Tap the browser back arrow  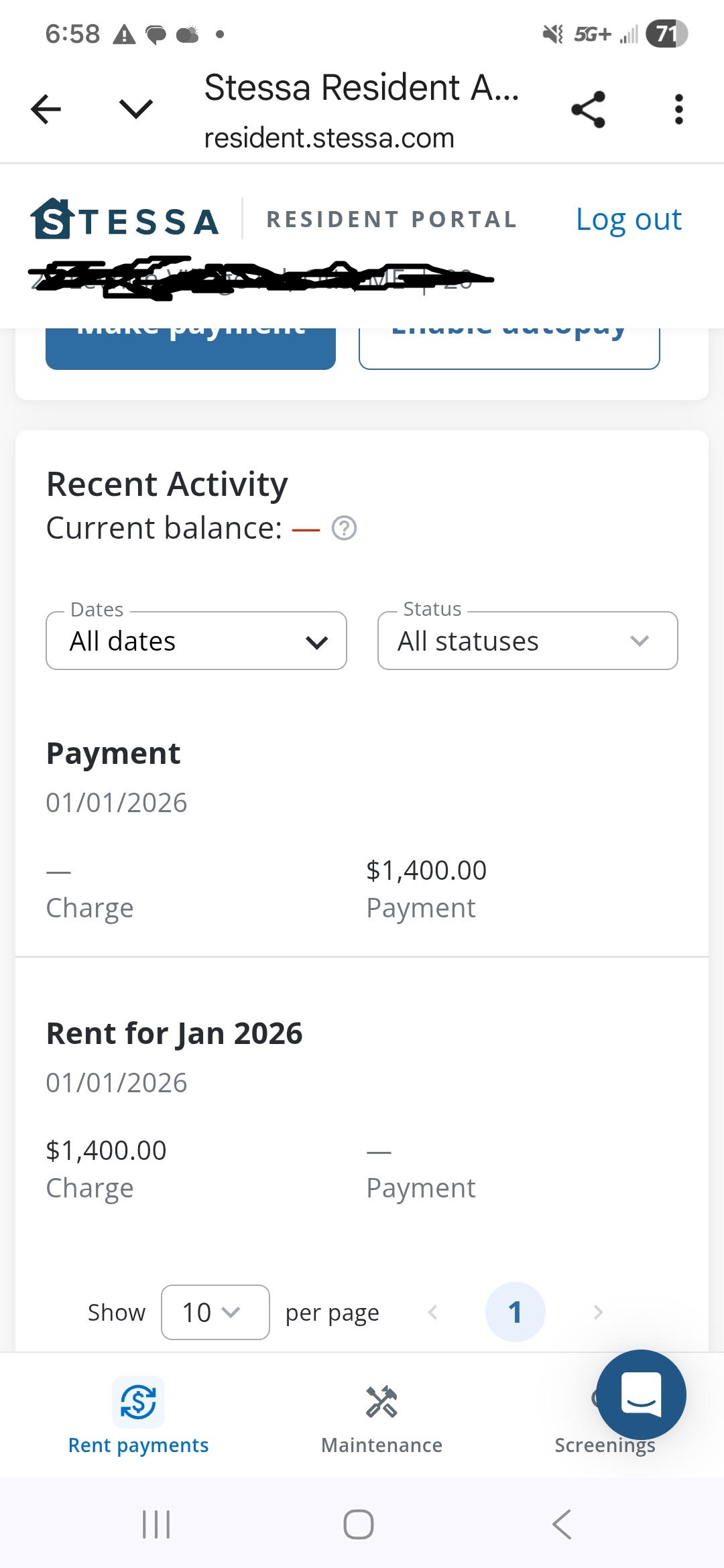point(46,109)
